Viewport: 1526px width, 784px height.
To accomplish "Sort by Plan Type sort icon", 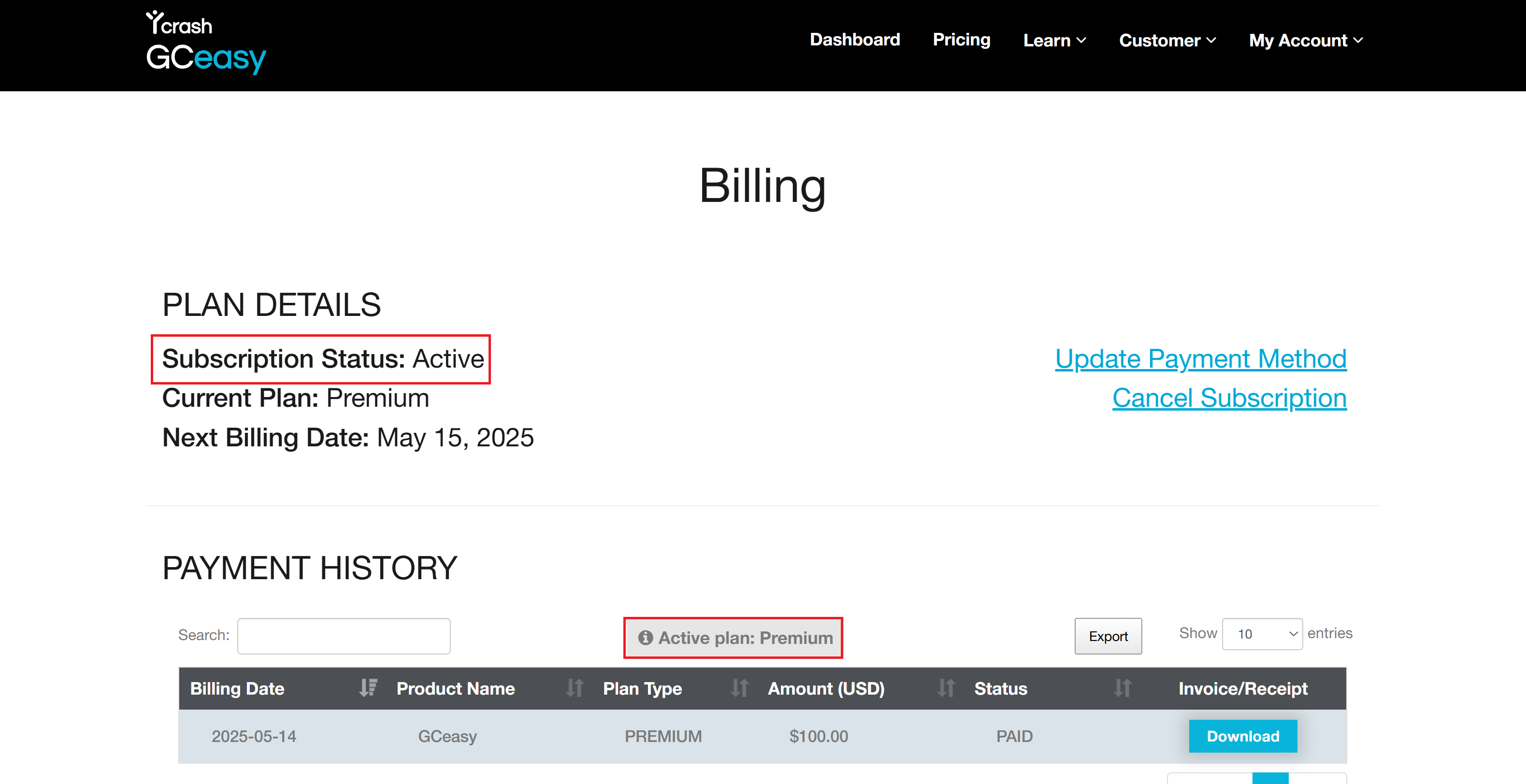I will (739, 688).
